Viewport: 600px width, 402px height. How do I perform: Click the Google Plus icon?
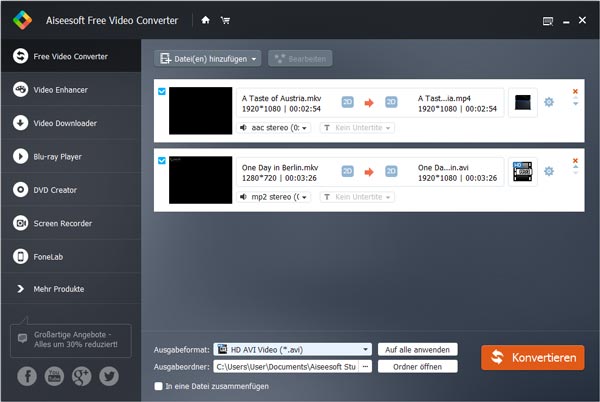[81, 376]
